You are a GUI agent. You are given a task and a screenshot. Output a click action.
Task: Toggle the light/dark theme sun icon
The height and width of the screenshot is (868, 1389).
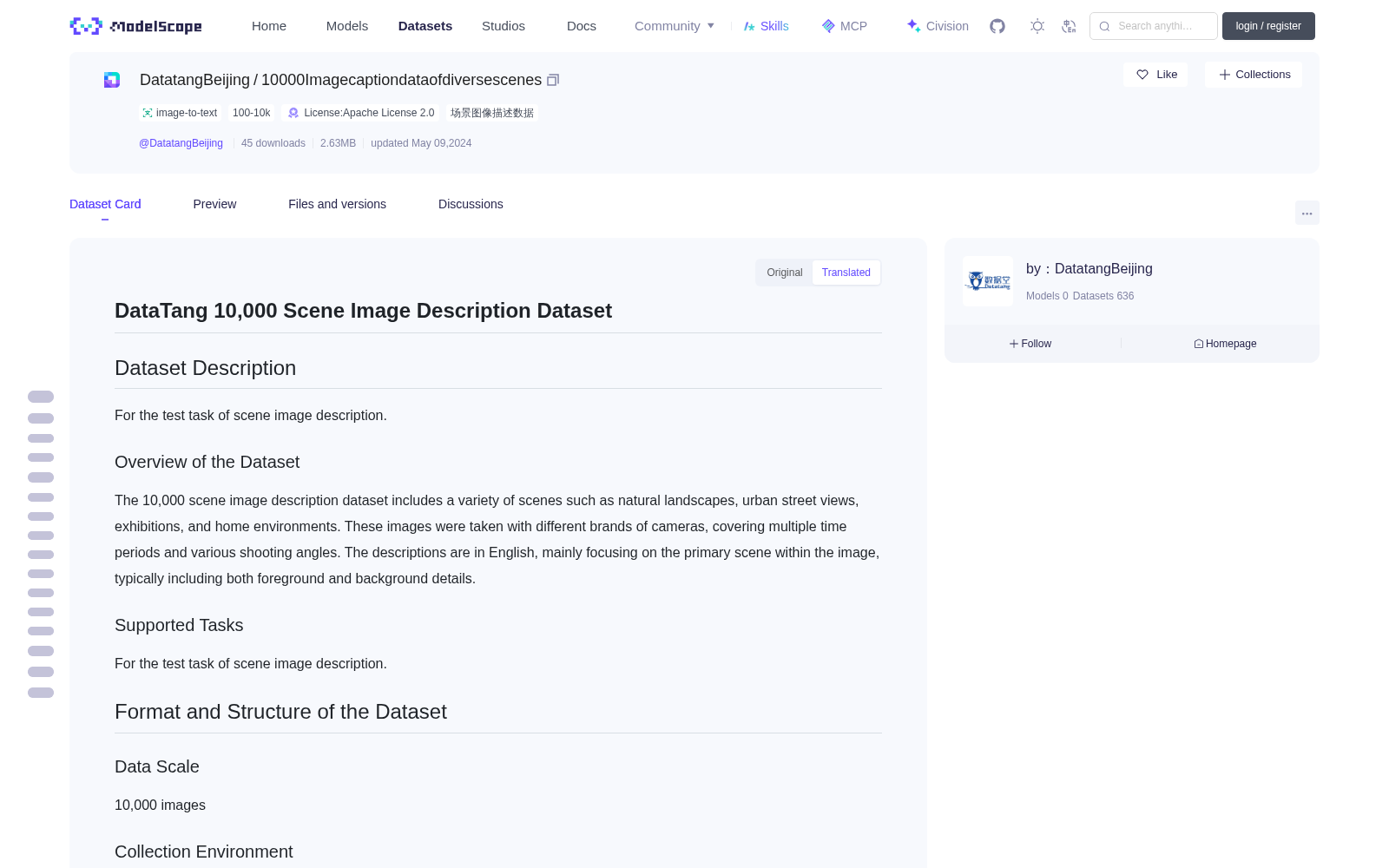pos(1037,26)
